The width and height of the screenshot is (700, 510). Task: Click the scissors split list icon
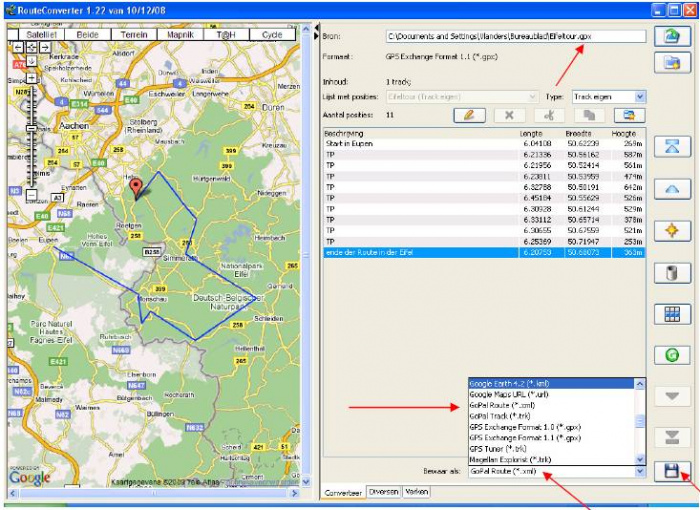[549, 115]
